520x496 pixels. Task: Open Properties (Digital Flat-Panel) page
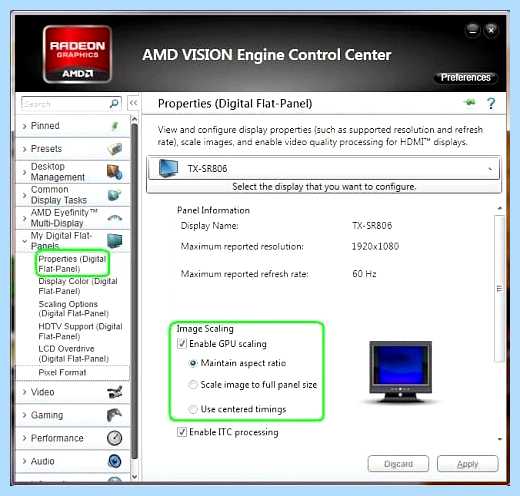[72, 264]
